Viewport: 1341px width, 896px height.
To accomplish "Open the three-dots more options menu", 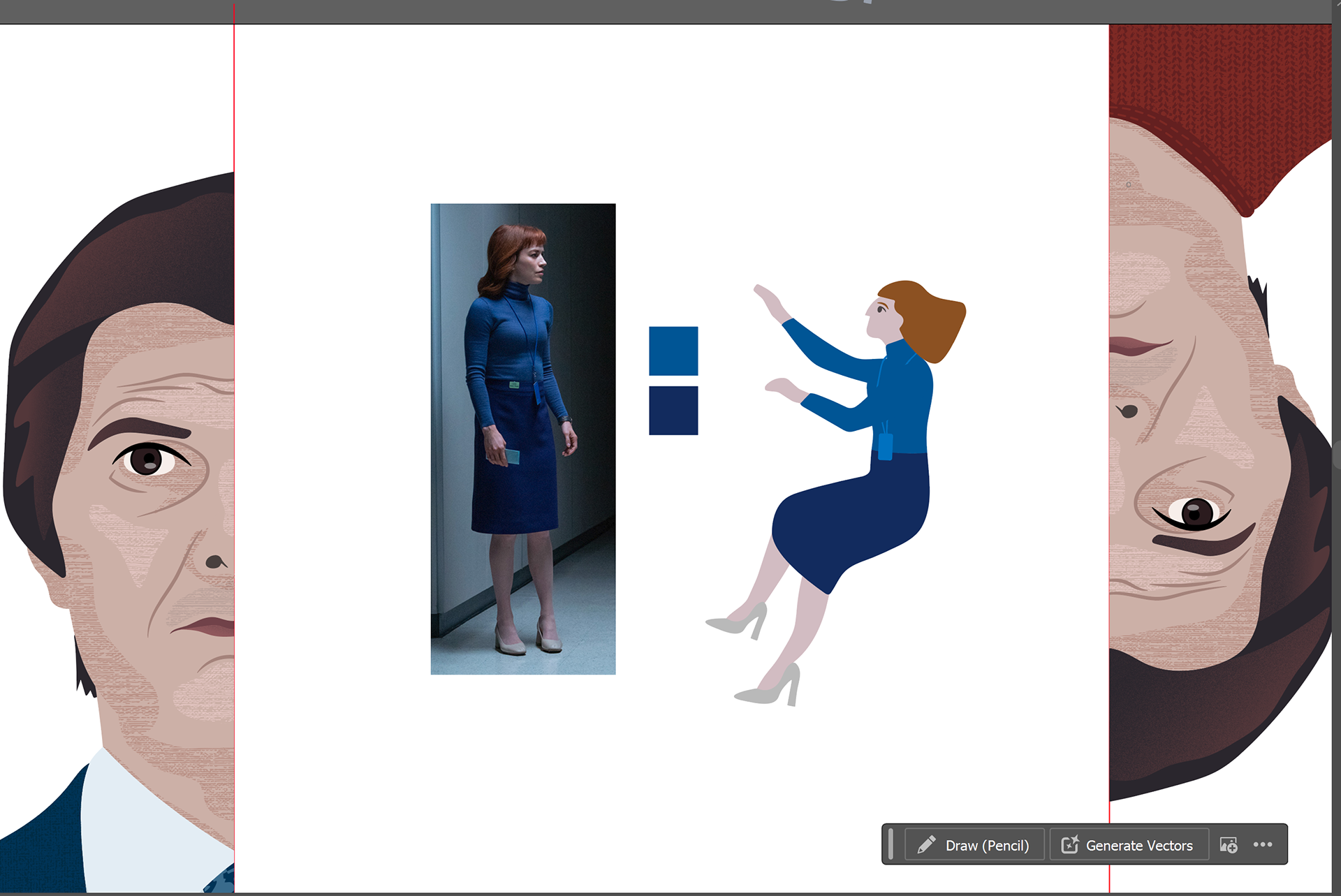I will 1263,844.
